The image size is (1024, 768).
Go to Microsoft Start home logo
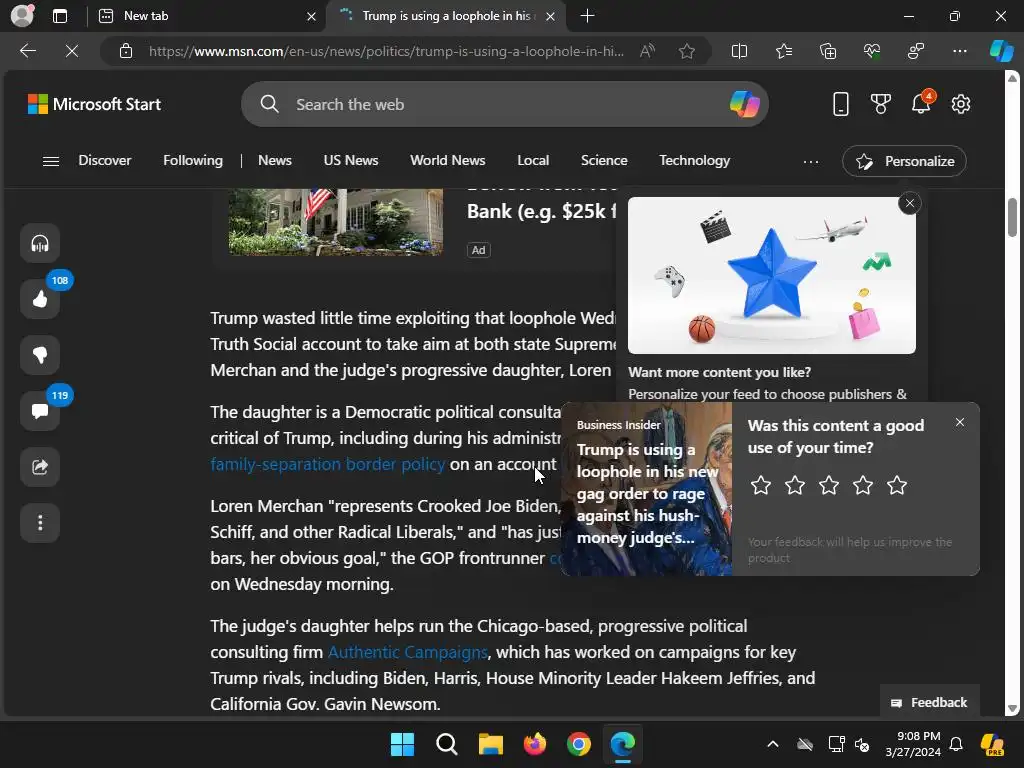94,104
